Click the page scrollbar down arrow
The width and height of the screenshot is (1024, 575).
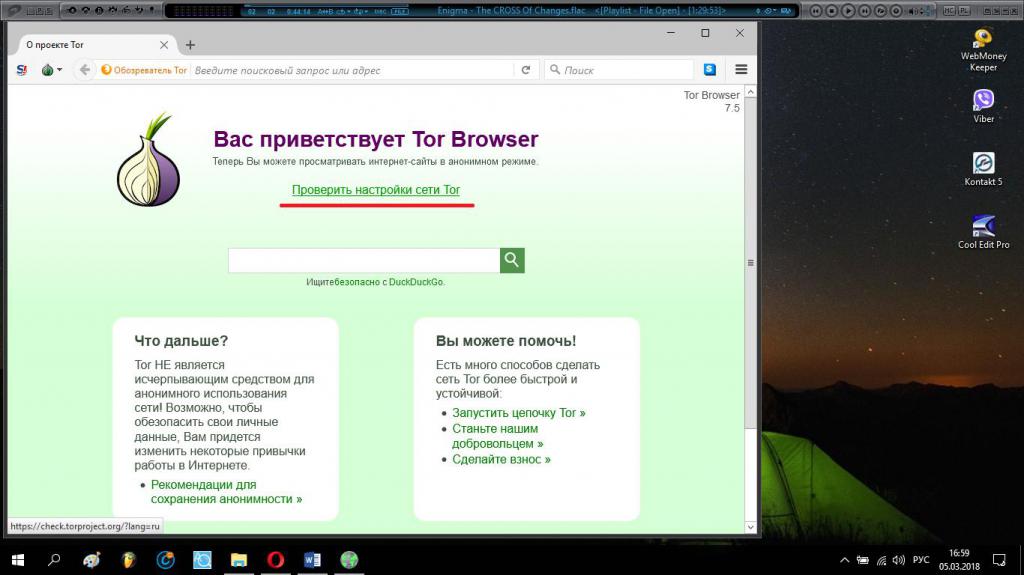[x=750, y=527]
